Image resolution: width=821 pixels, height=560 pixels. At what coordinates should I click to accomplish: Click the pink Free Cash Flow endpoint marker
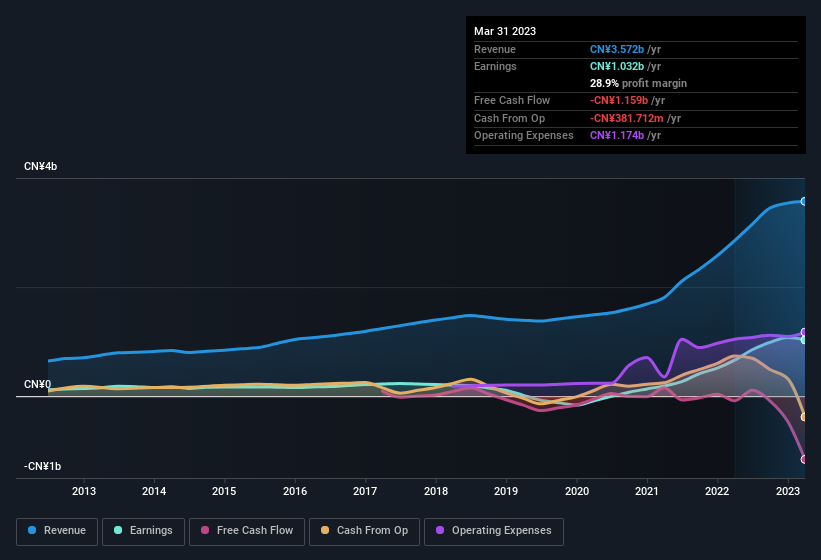[804, 460]
